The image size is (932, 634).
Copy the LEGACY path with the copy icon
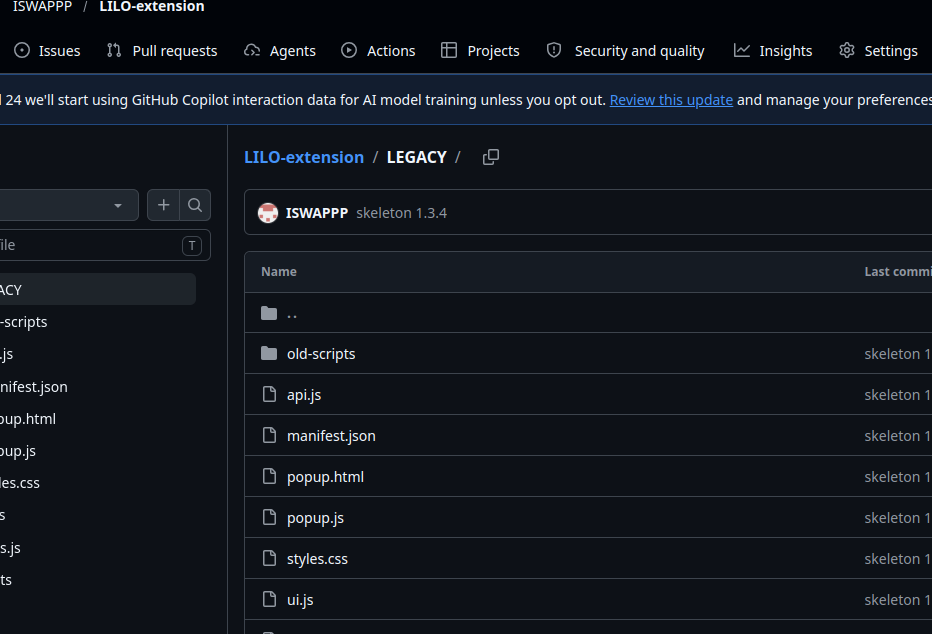coord(491,157)
